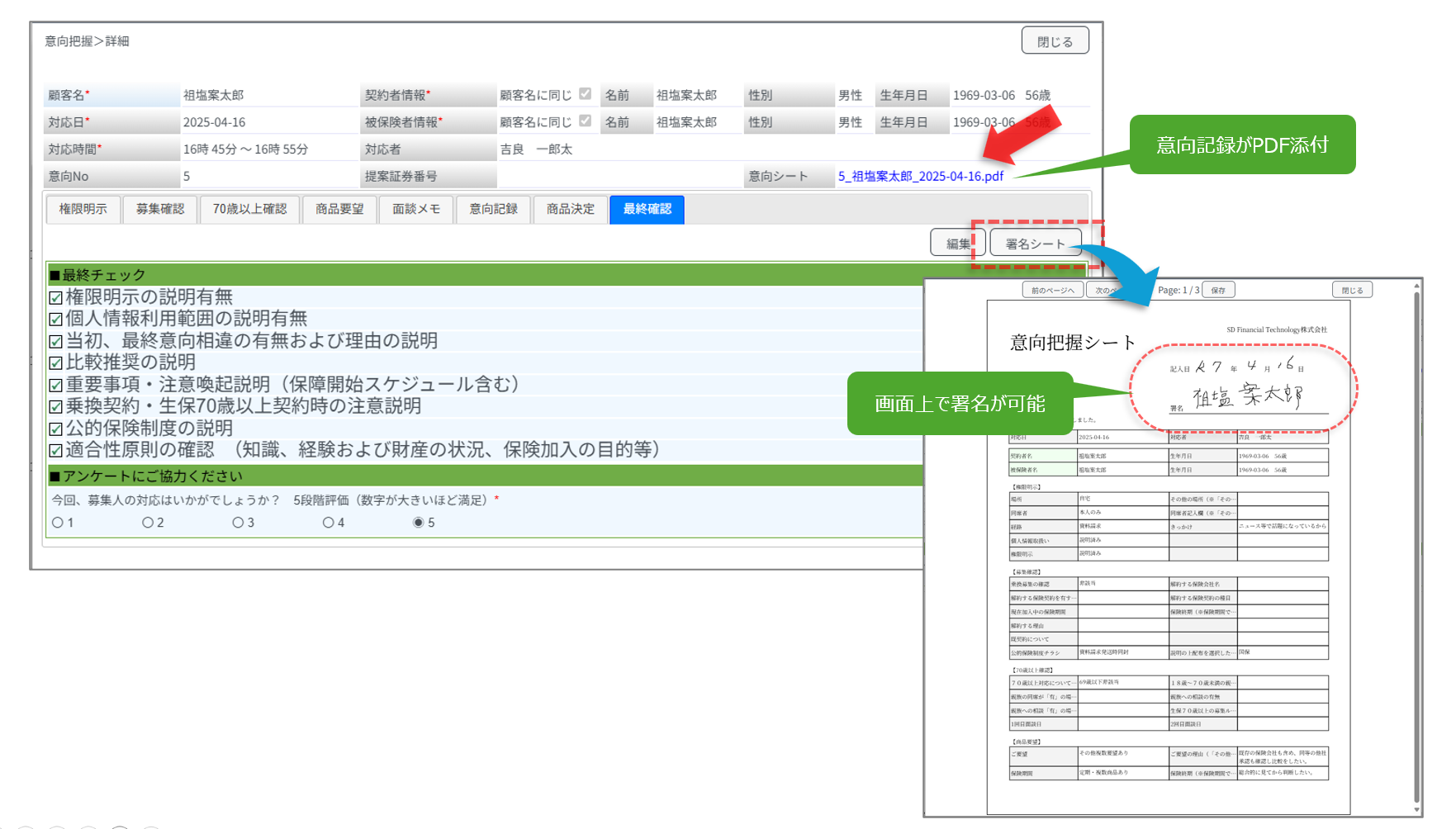Image resolution: width=1456 pixels, height=829 pixels.
Task: Open the 5_祖塩案太郎_2025-04-16.pdf link
Action: point(921,176)
